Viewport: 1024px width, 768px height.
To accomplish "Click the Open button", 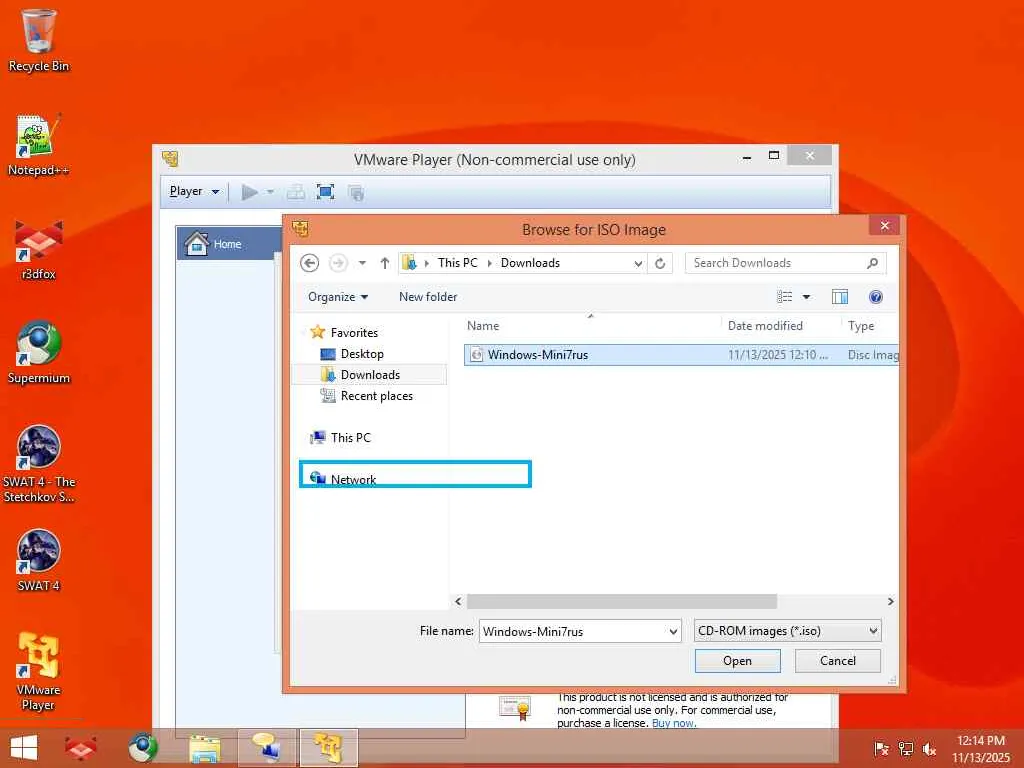I will (737, 661).
